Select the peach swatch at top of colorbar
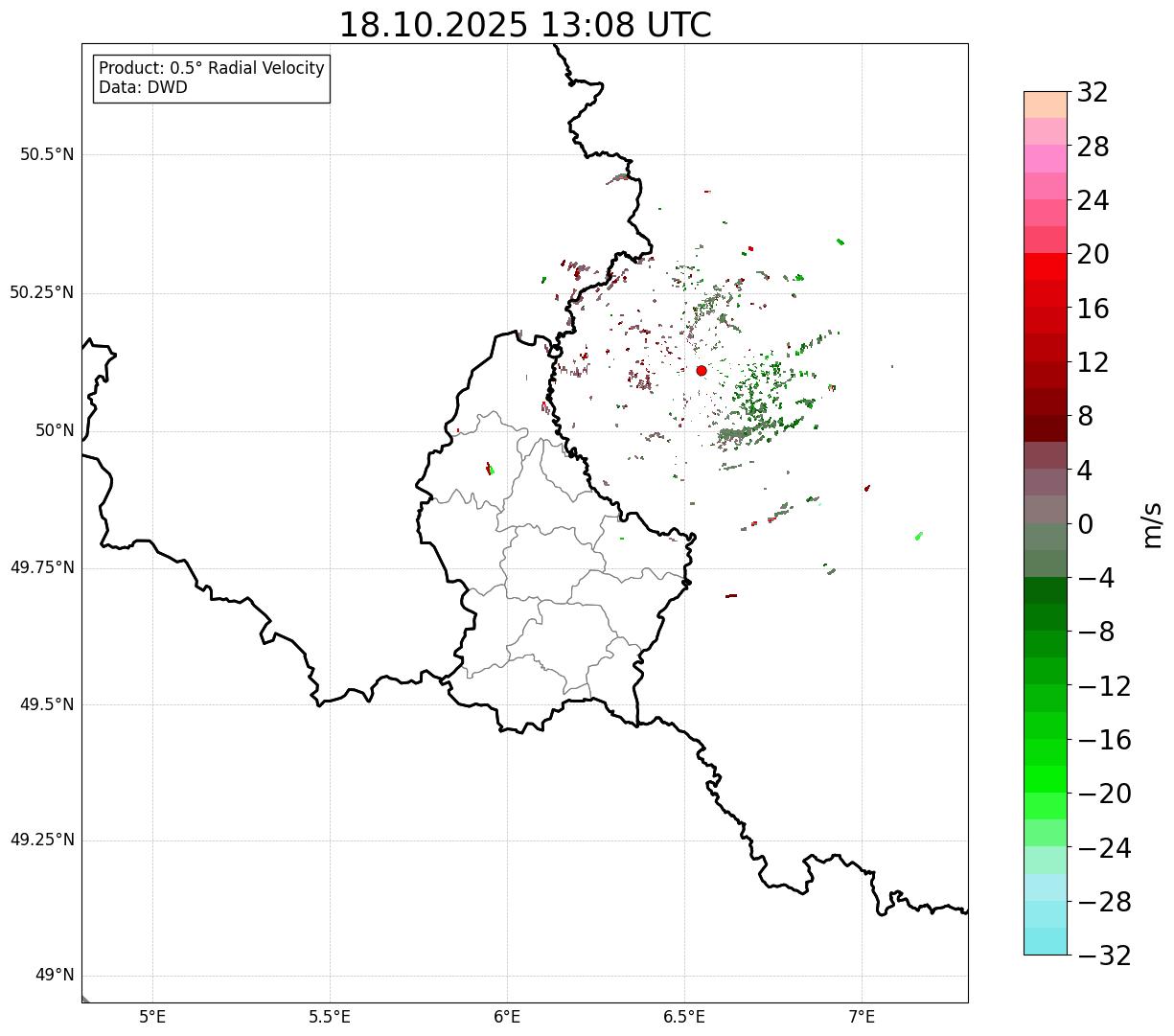Screen dimensions: 1174x1036 pos(1046,104)
